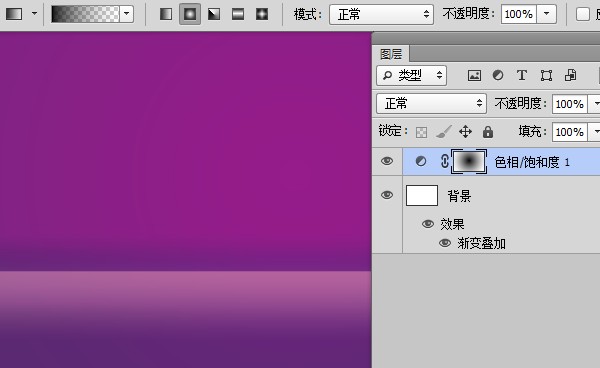Toggle lock position icon
This screenshot has height=368, width=600.
pos(465,132)
